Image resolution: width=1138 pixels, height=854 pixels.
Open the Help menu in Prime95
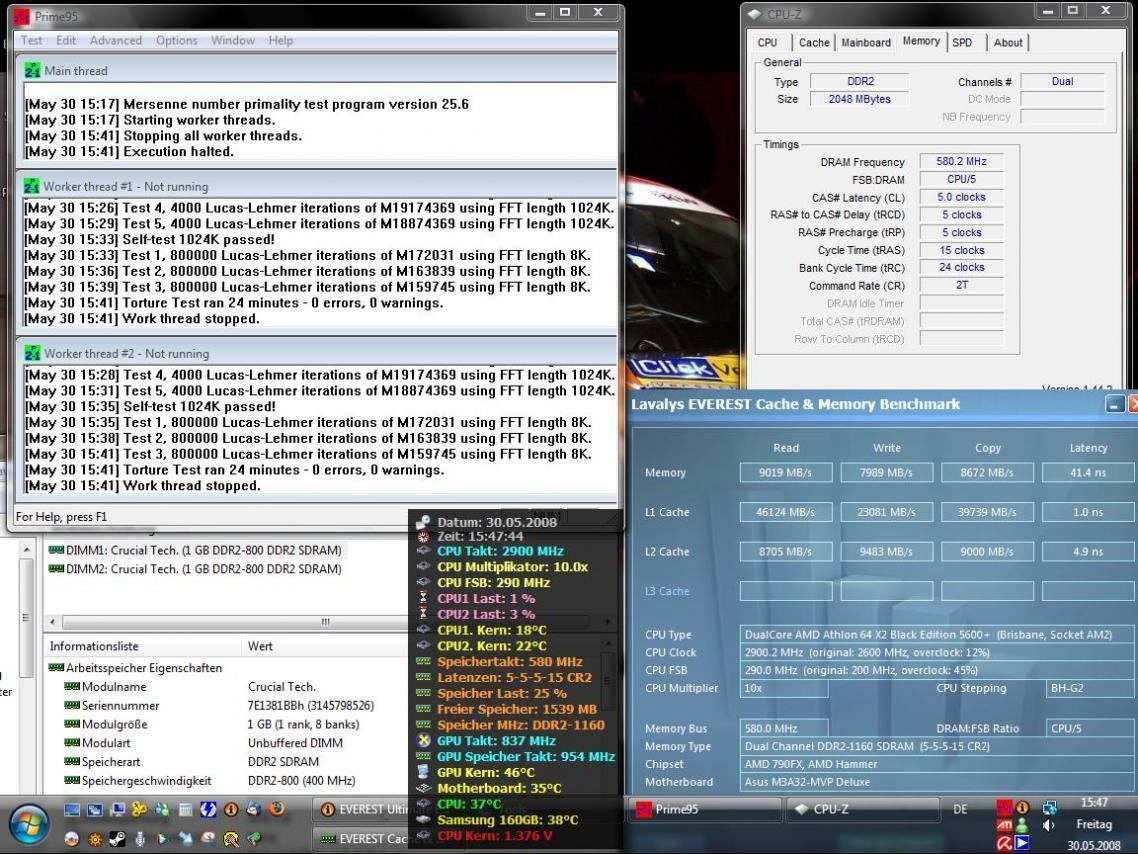click(281, 41)
